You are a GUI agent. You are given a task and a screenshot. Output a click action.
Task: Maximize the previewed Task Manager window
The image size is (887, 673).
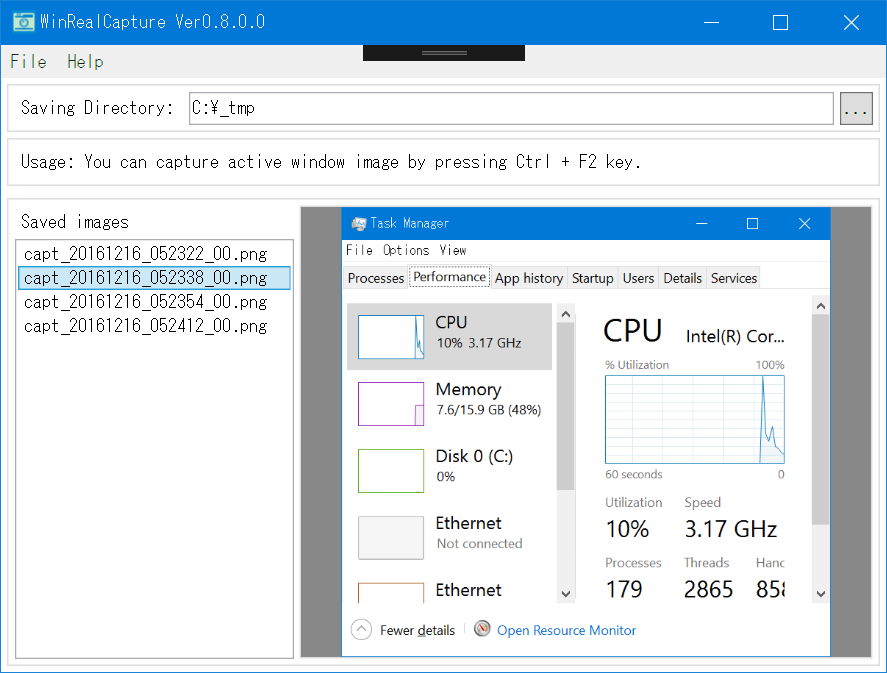coord(752,223)
